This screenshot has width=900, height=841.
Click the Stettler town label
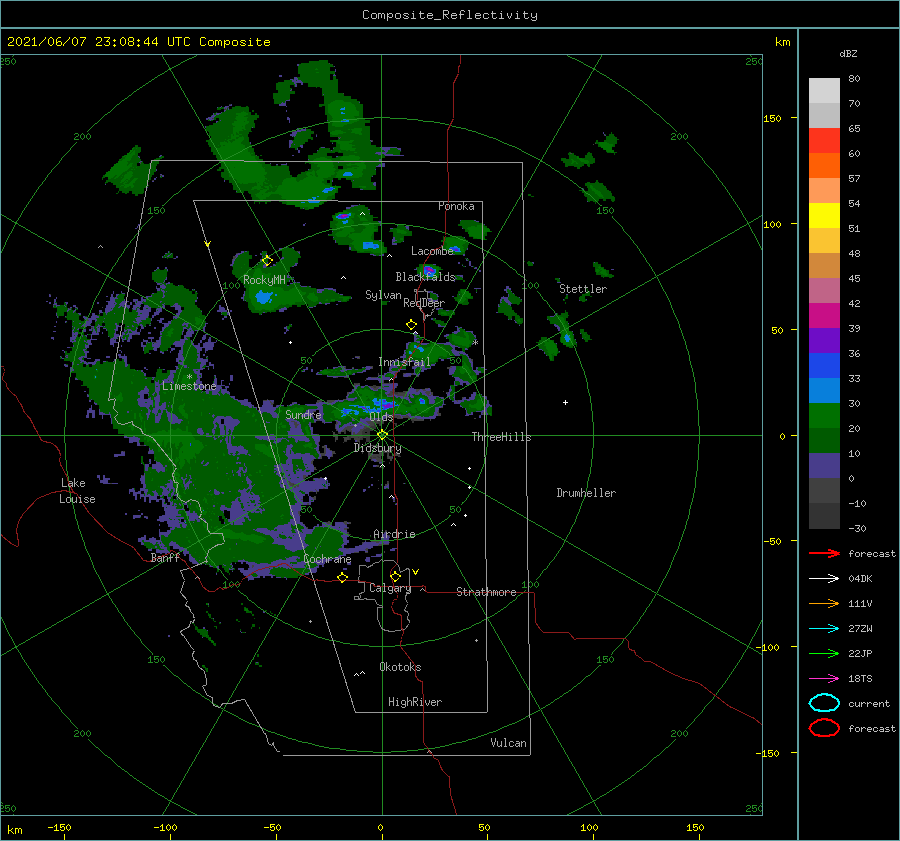coord(583,289)
